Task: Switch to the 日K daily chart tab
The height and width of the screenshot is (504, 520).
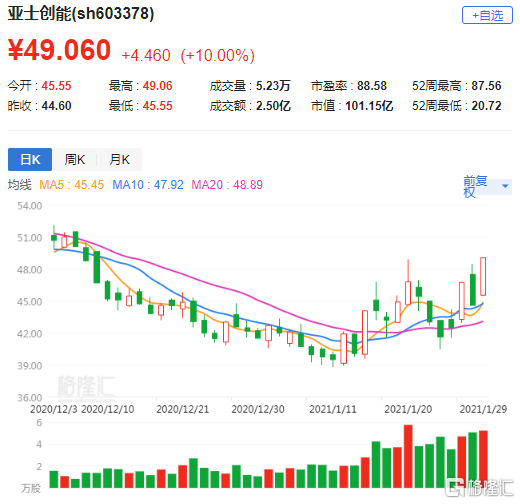Action: click(30, 159)
